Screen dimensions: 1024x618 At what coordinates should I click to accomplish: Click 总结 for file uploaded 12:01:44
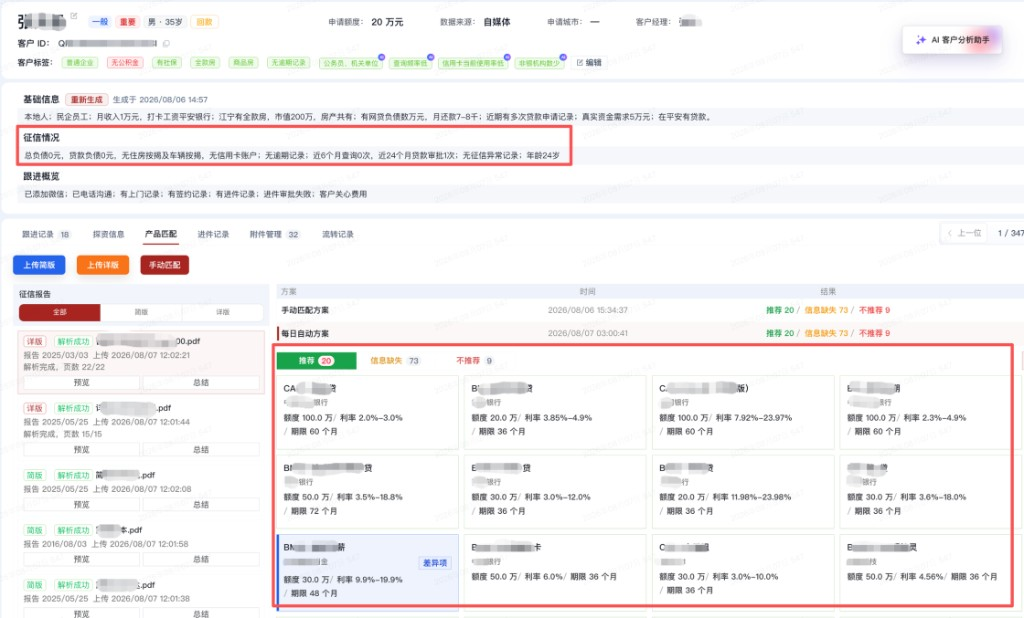201,449
